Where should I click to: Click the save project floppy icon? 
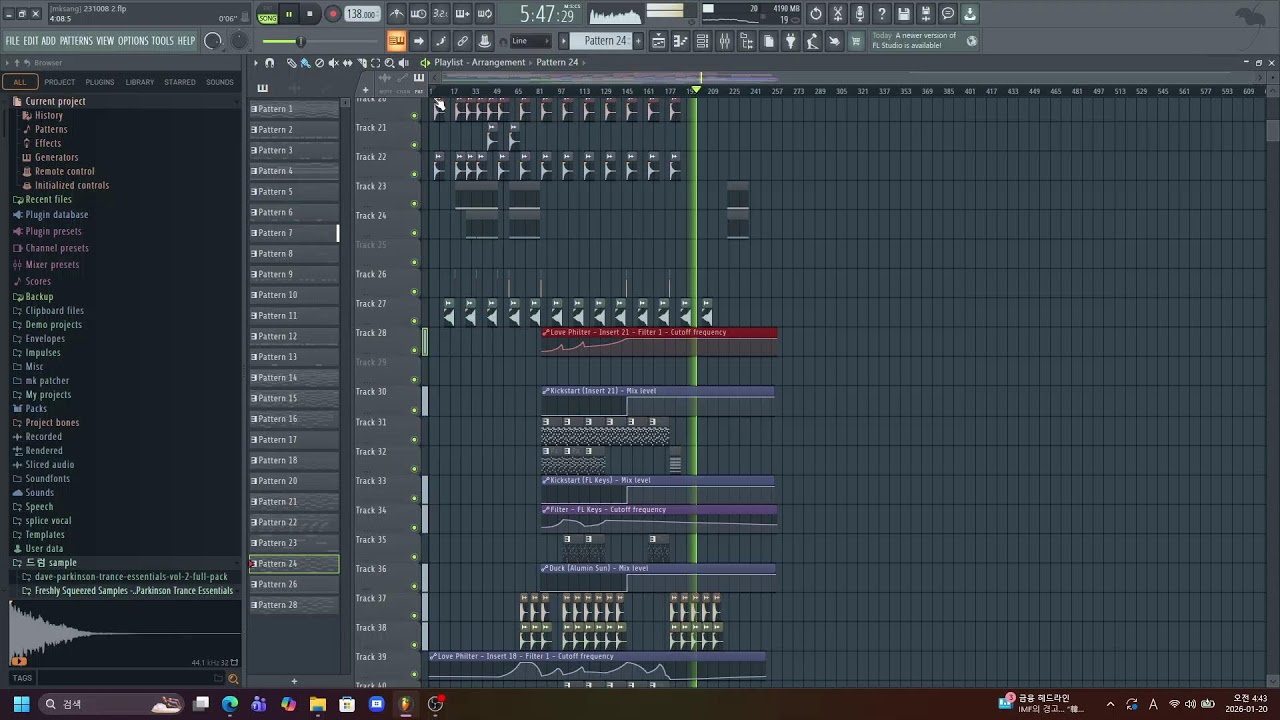904,14
